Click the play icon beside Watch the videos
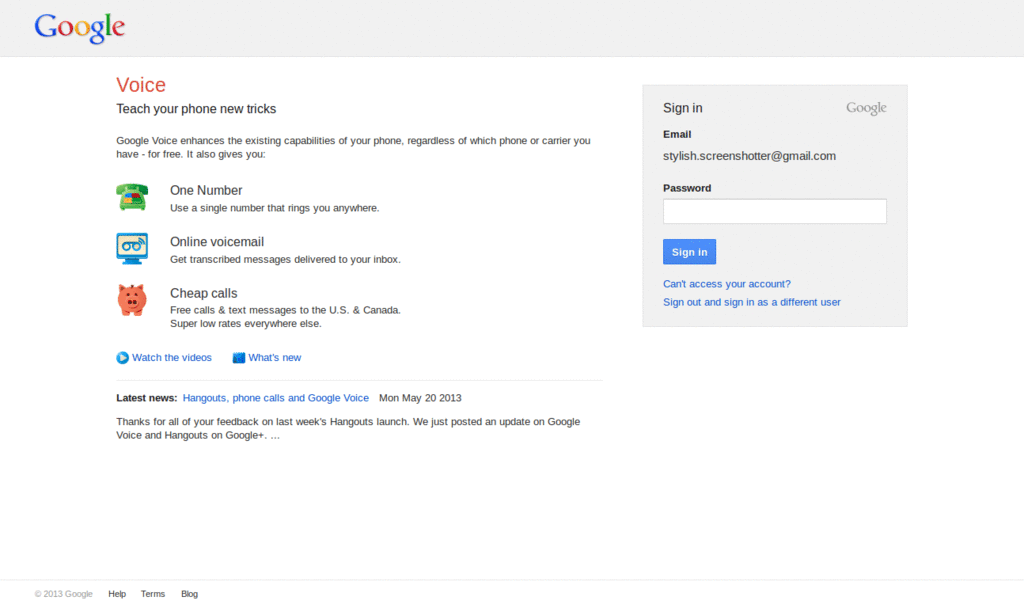 coord(122,358)
